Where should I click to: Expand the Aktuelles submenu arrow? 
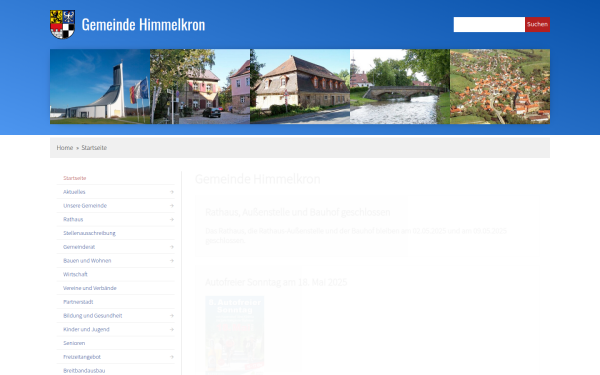pos(171,192)
